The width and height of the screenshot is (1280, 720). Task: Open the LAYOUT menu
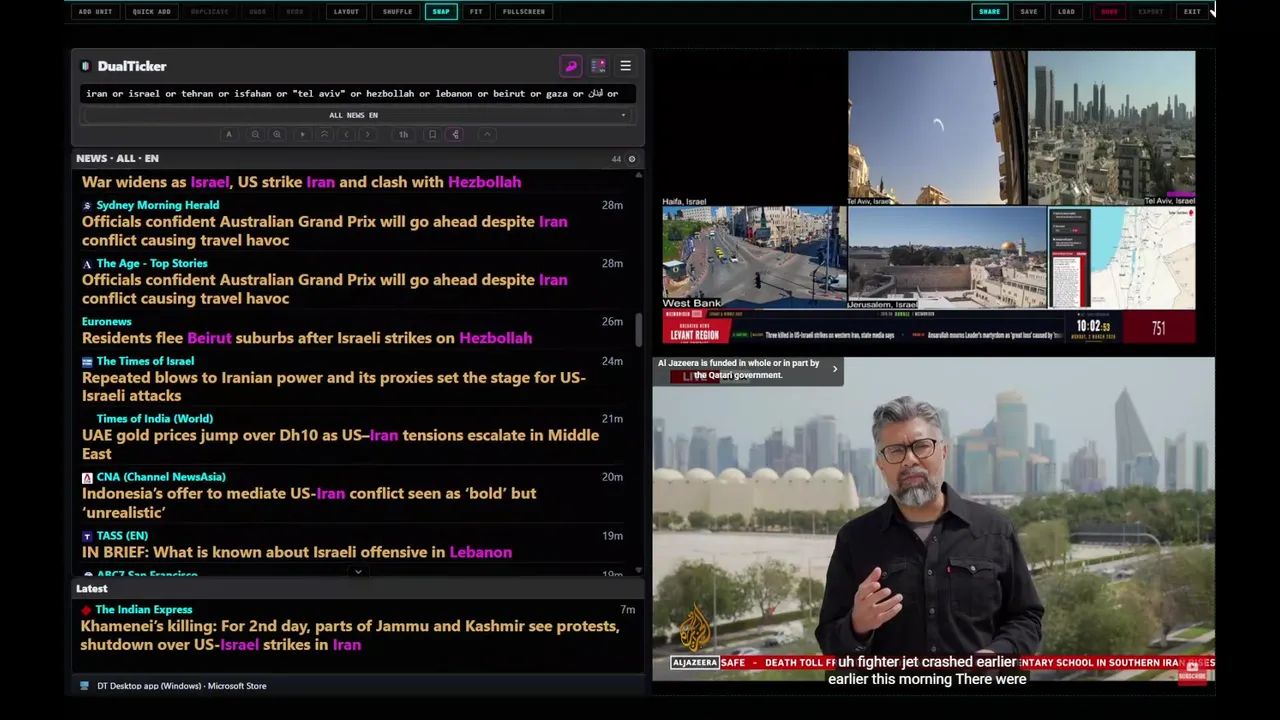(346, 11)
